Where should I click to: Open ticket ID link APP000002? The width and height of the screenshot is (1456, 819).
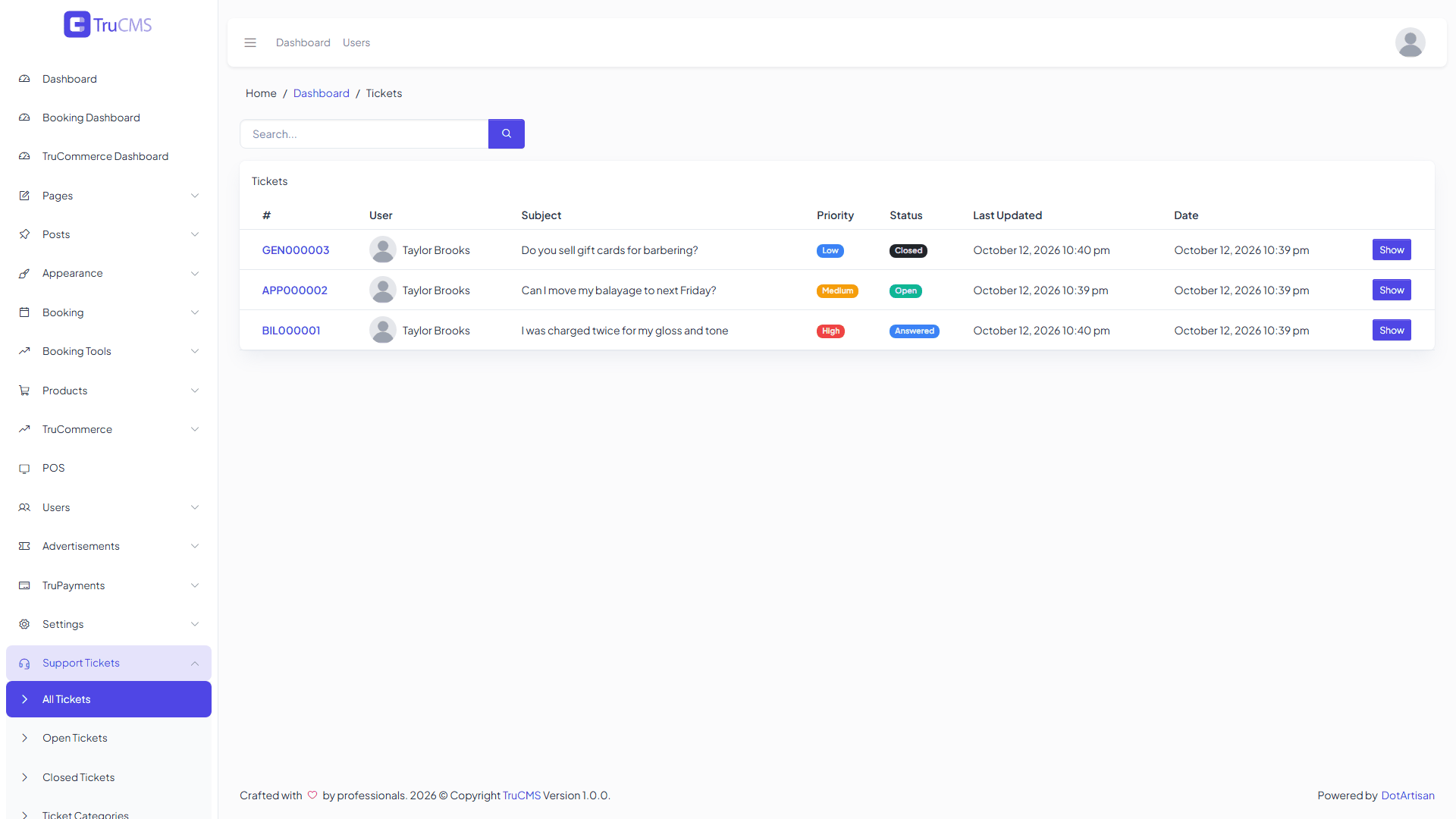coord(295,290)
